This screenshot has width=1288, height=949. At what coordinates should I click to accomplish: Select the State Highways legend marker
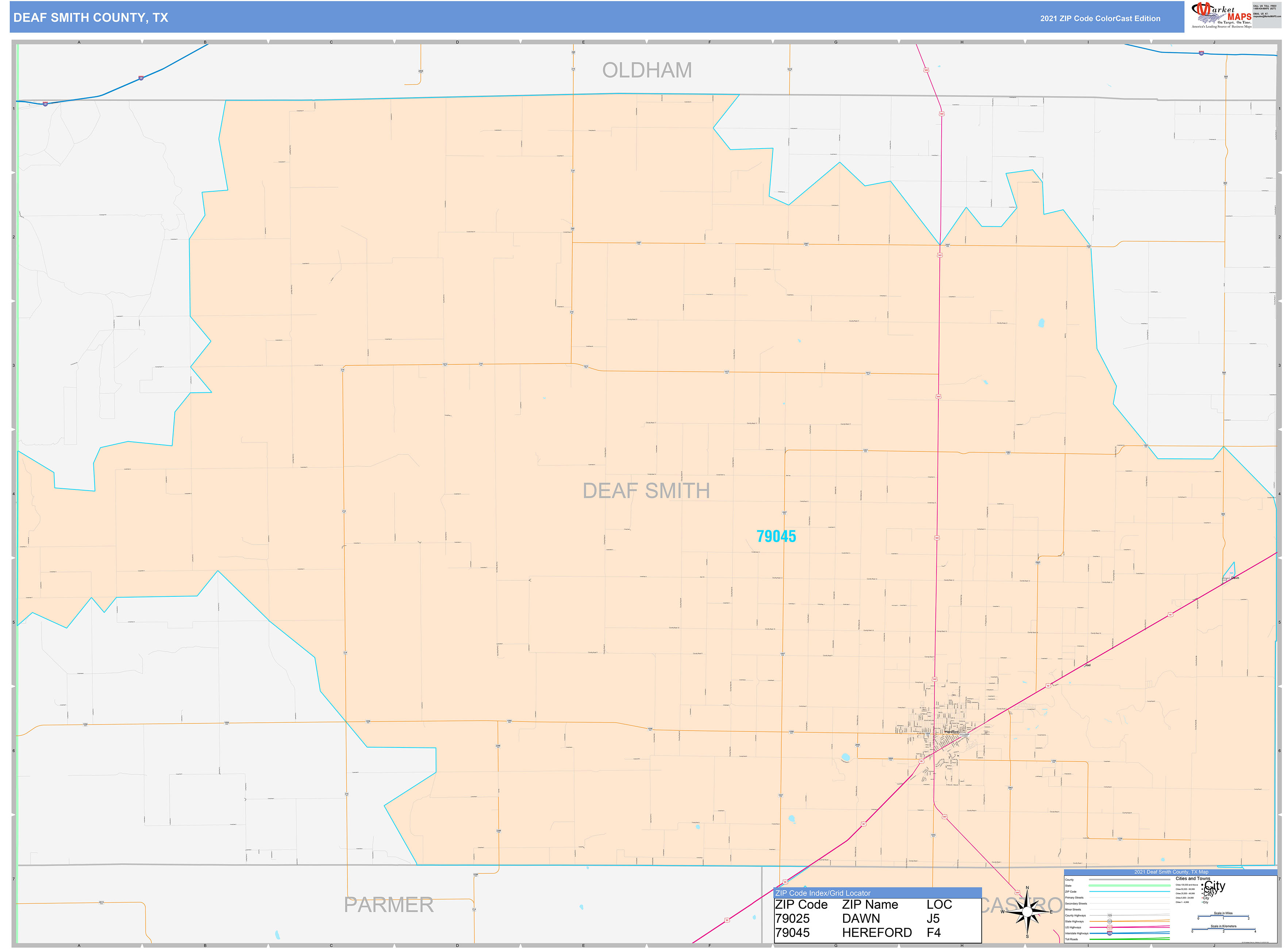(1110, 921)
